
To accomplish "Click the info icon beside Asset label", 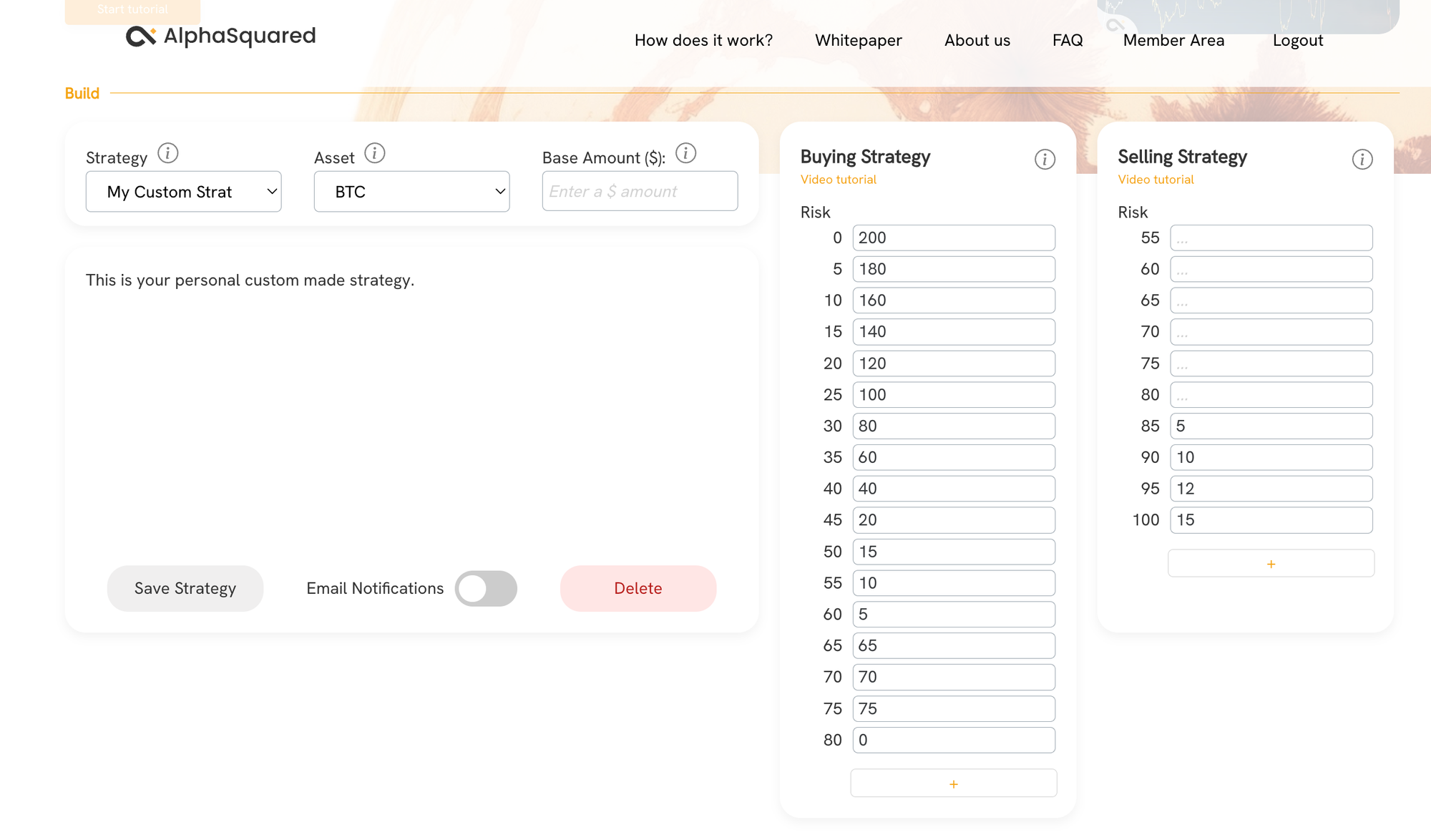I will point(374,153).
